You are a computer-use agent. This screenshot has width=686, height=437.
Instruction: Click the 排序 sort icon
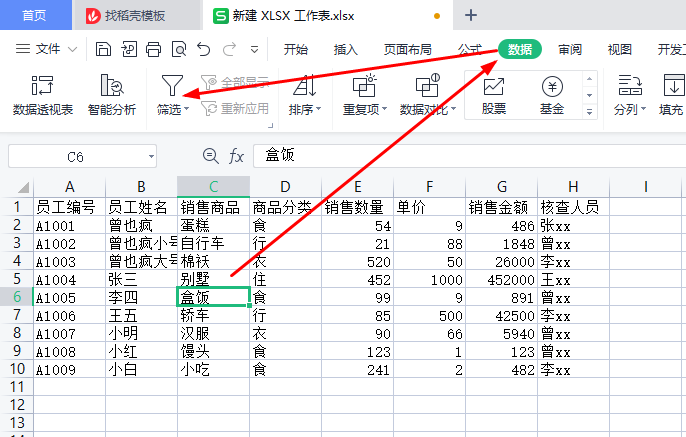(305, 85)
